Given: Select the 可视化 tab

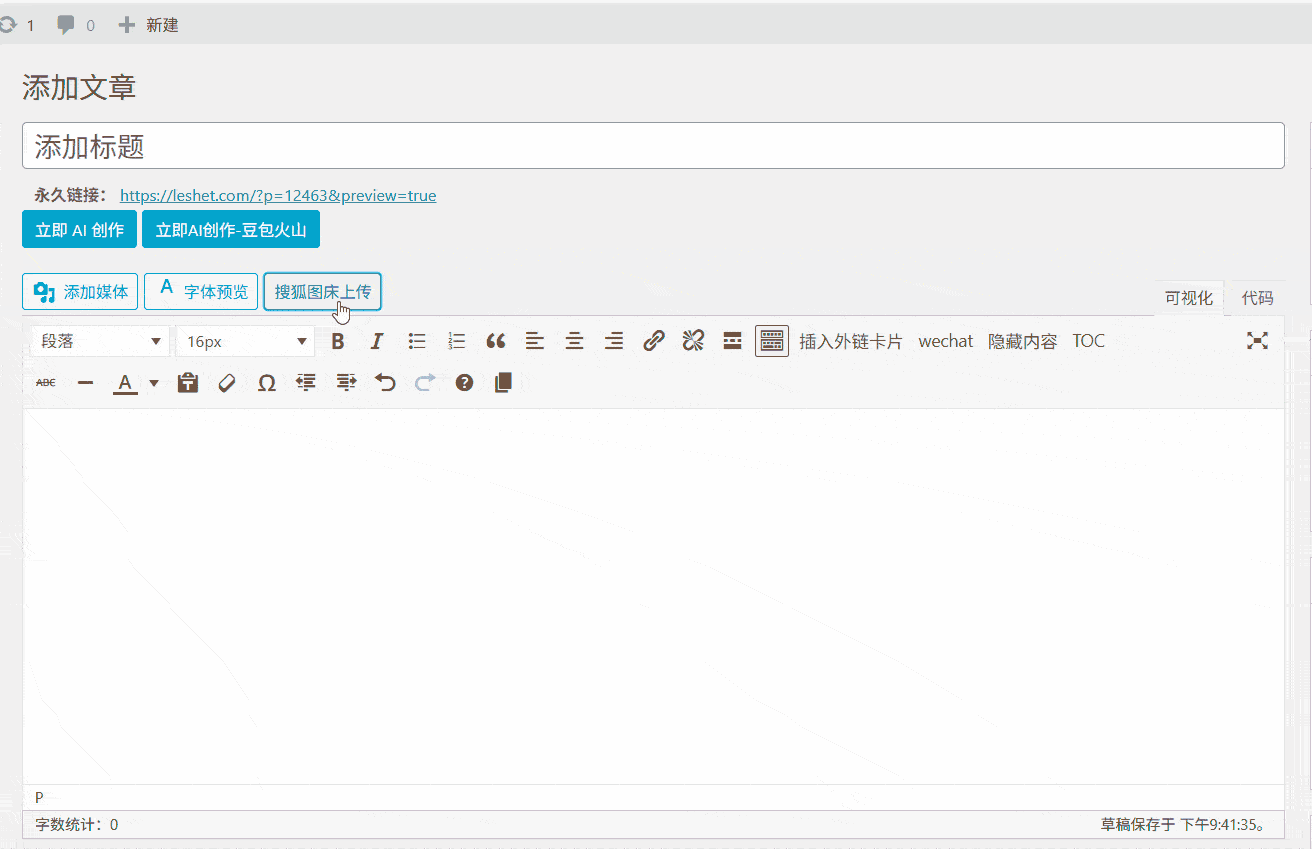Looking at the screenshot, I should [1189, 297].
